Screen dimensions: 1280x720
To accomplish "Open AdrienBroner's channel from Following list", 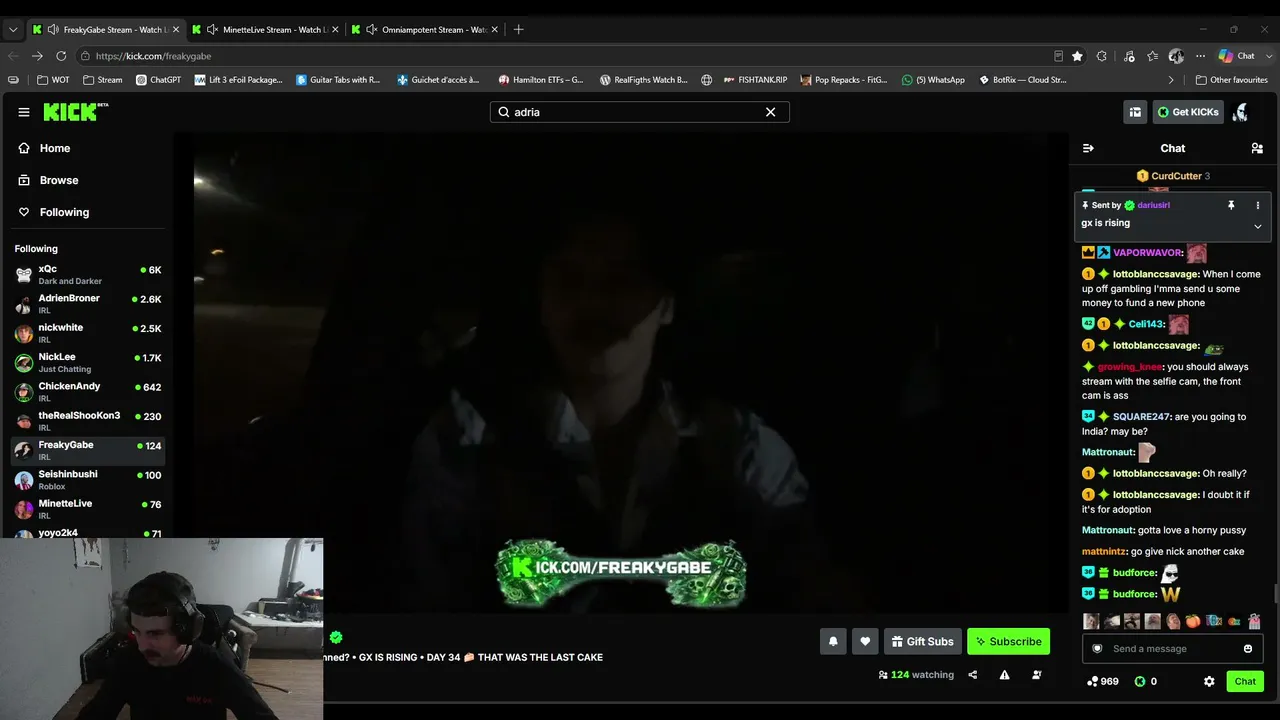I will (88, 304).
